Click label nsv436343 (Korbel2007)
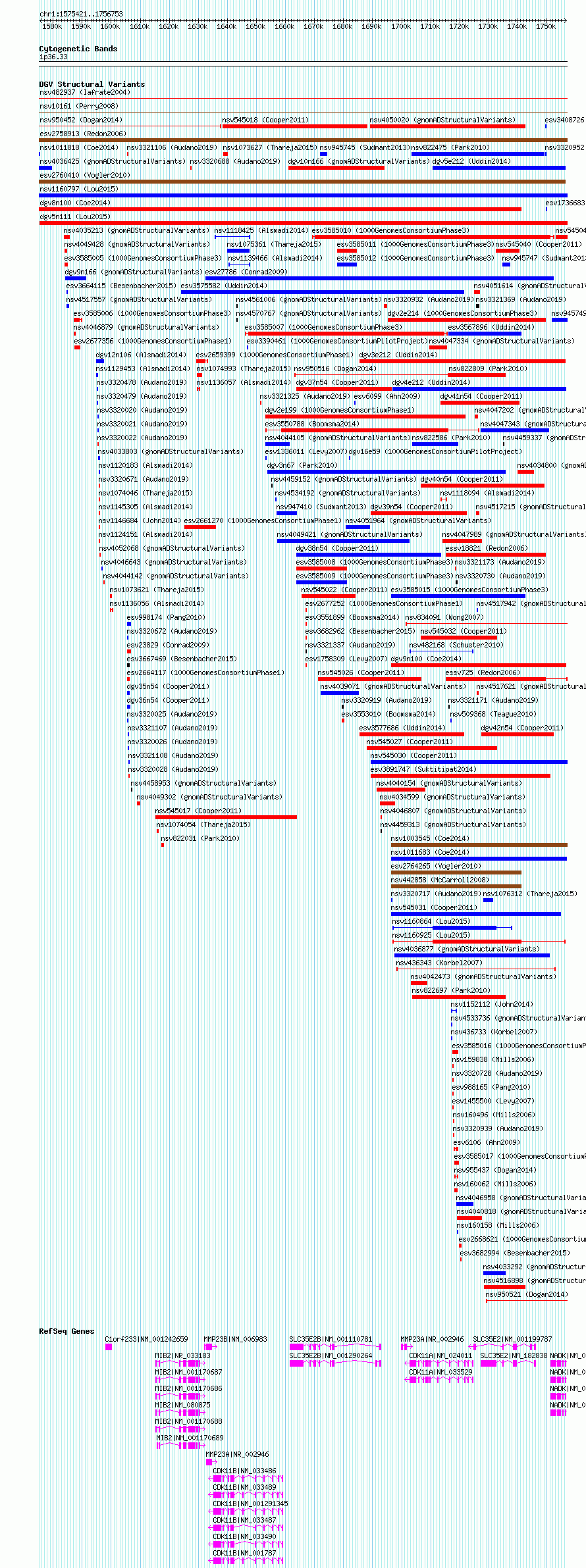The width and height of the screenshot is (586, 1568). [439, 963]
